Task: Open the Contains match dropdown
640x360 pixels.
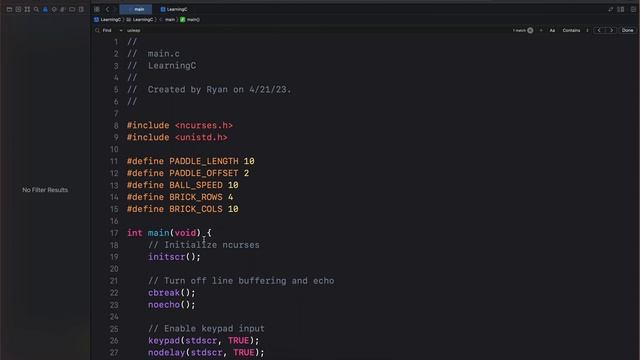Action: (575, 31)
